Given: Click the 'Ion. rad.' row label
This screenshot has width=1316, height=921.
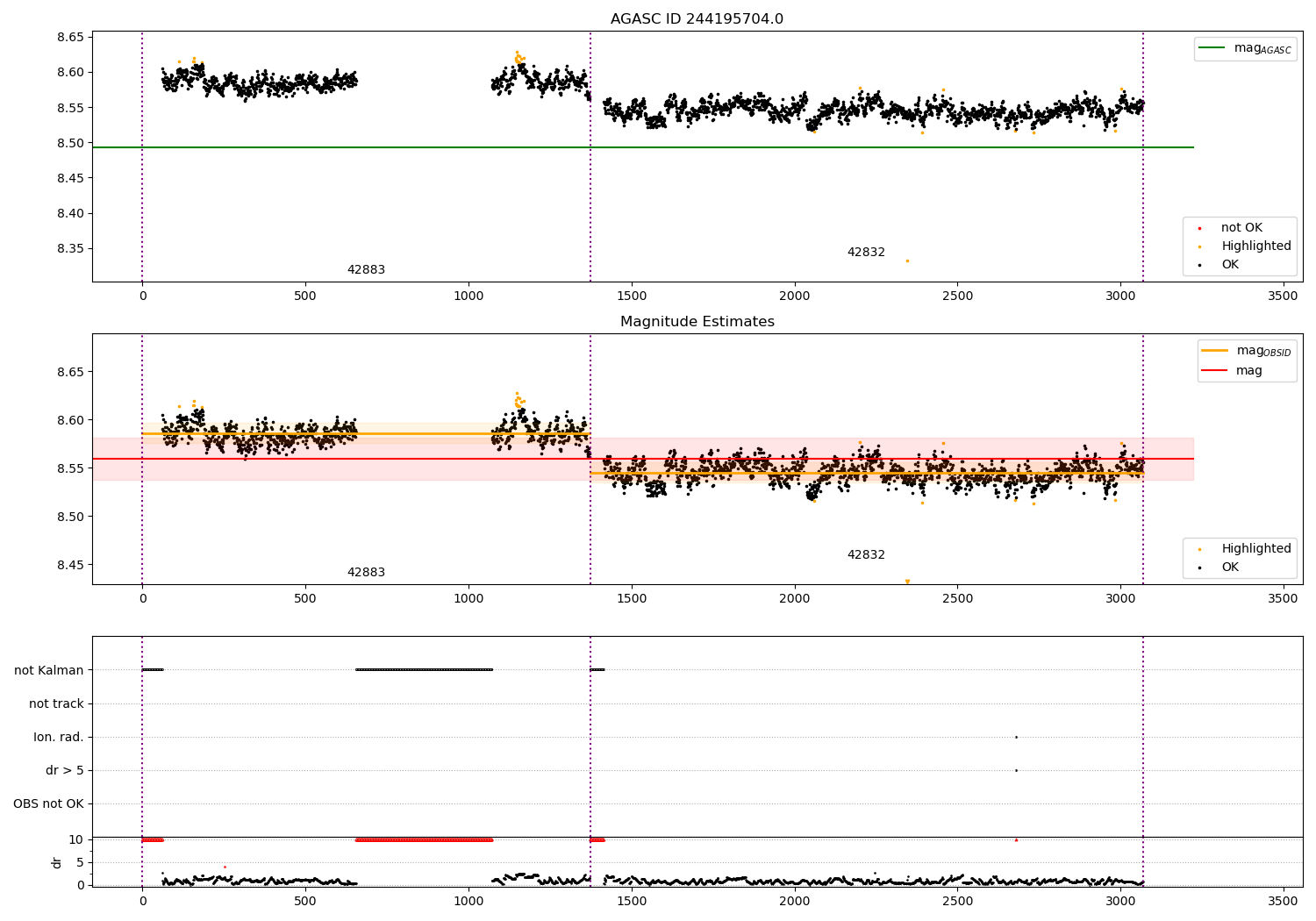Looking at the screenshot, I should coord(59,737).
